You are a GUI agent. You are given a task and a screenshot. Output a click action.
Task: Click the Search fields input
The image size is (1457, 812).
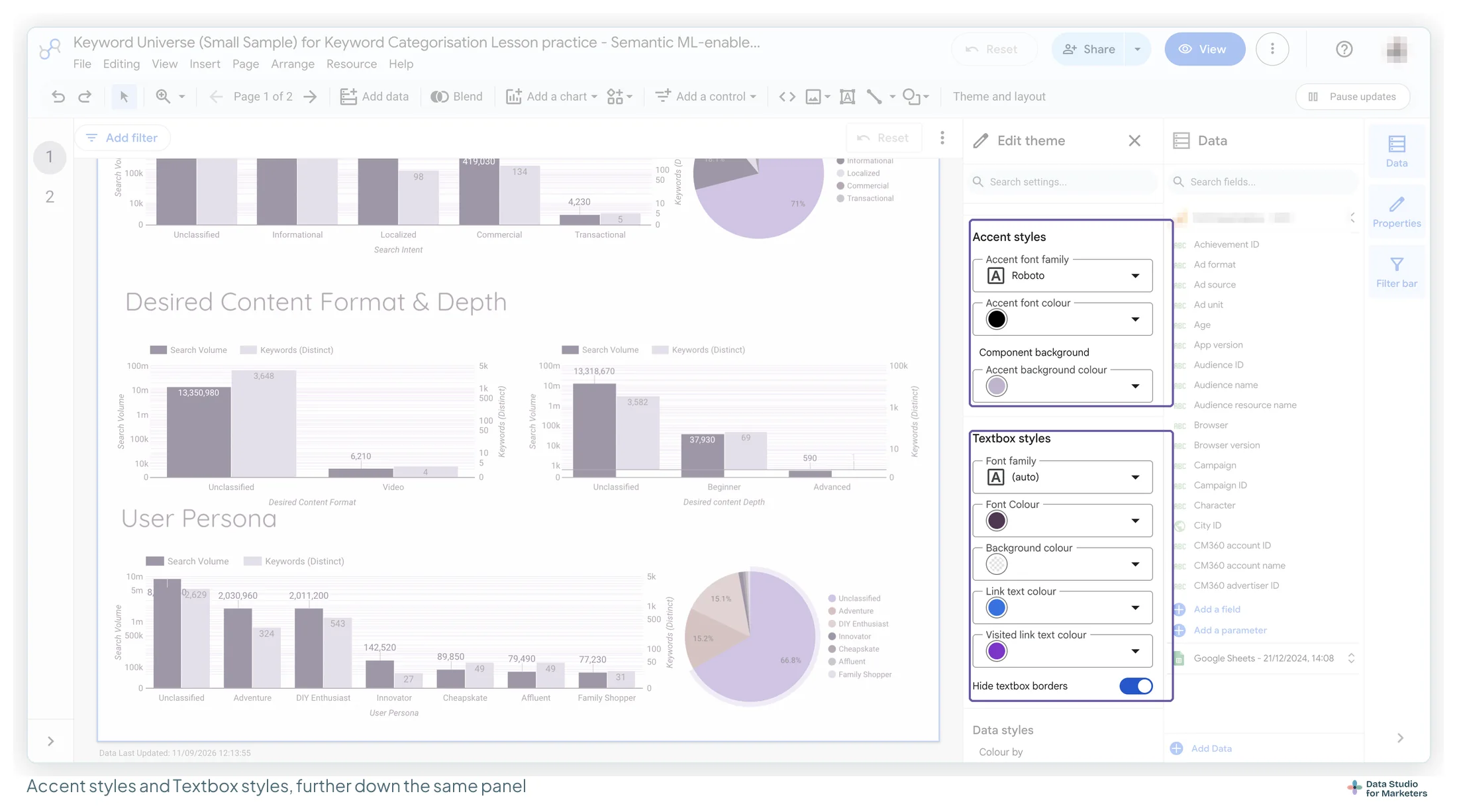pyautogui.click(x=1264, y=181)
